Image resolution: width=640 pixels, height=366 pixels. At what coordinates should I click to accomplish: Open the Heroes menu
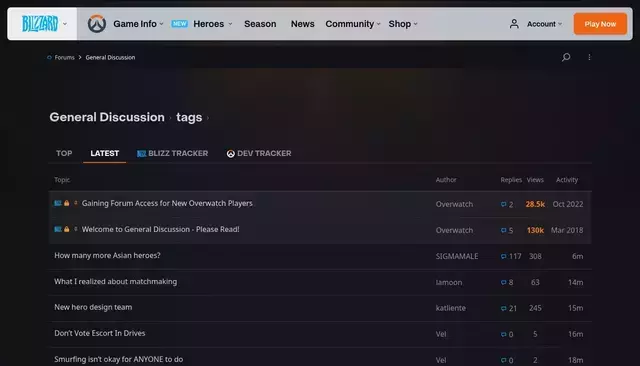213,24
